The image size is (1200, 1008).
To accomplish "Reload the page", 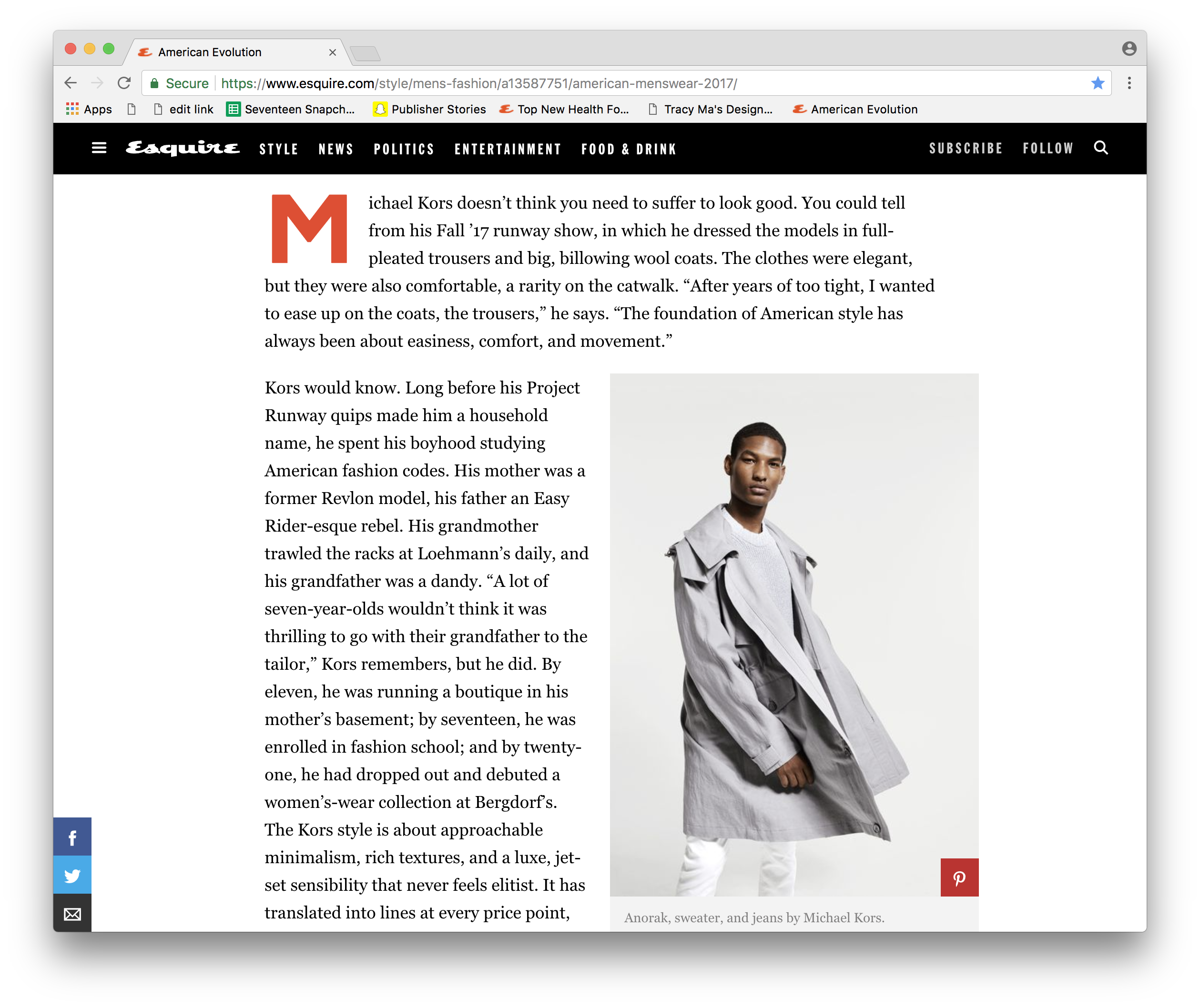I will point(124,83).
